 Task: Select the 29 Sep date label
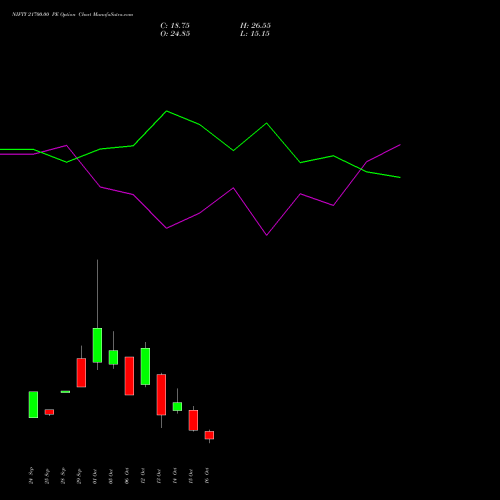tap(79, 476)
